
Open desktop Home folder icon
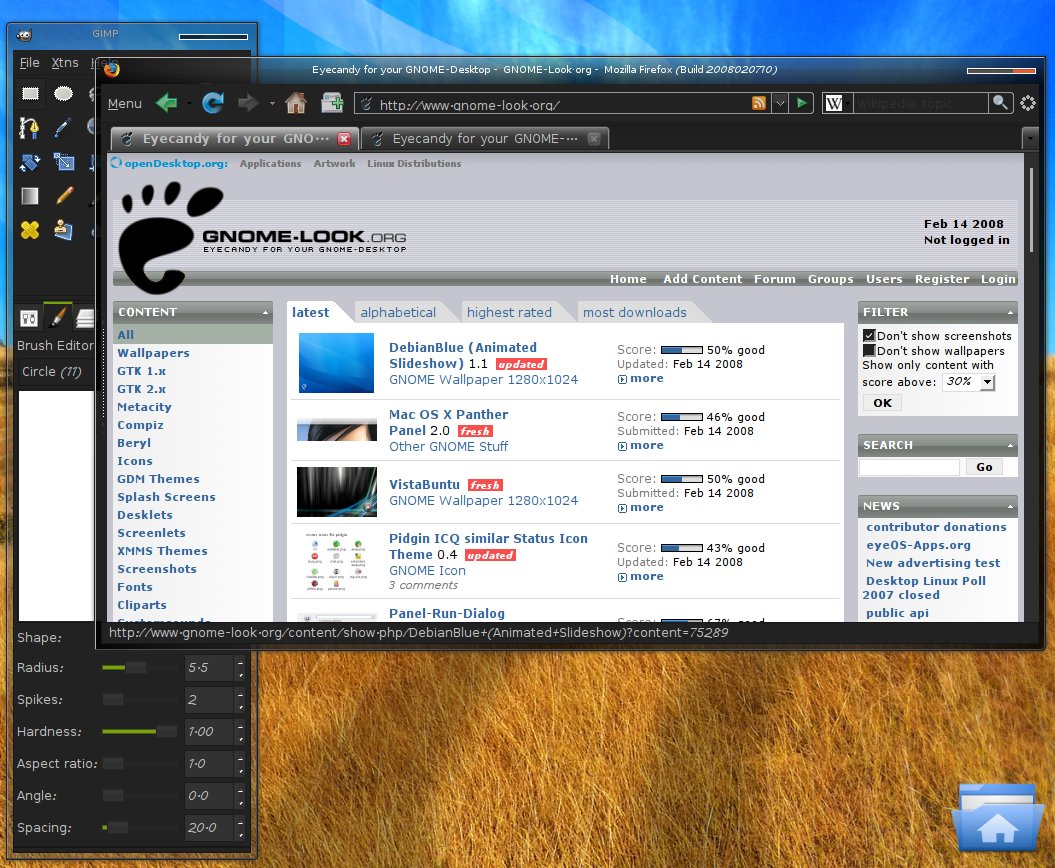click(997, 817)
